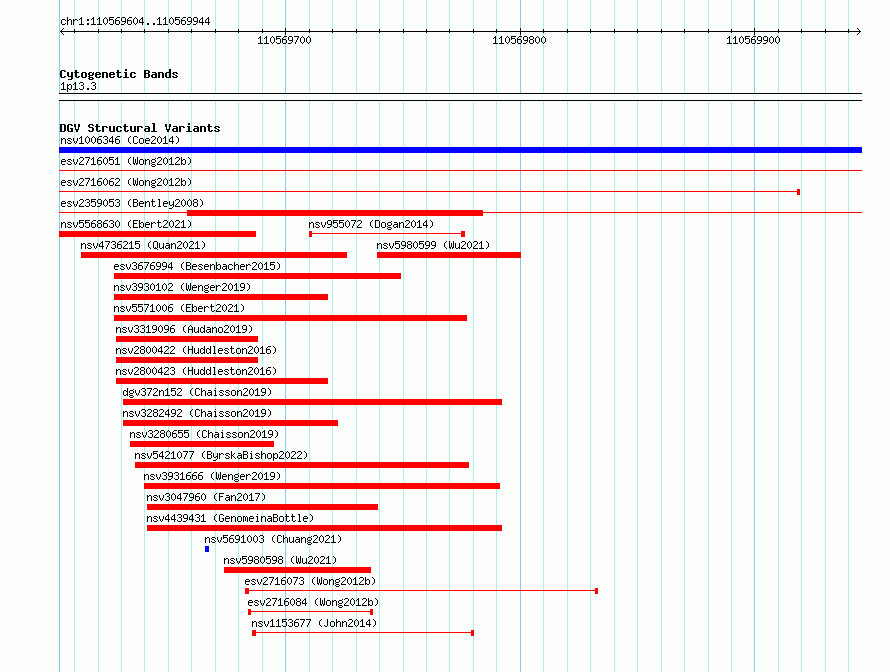This screenshot has height=672, width=890.
Task: Click right end marker of esv2716062
Action: click(799, 192)
